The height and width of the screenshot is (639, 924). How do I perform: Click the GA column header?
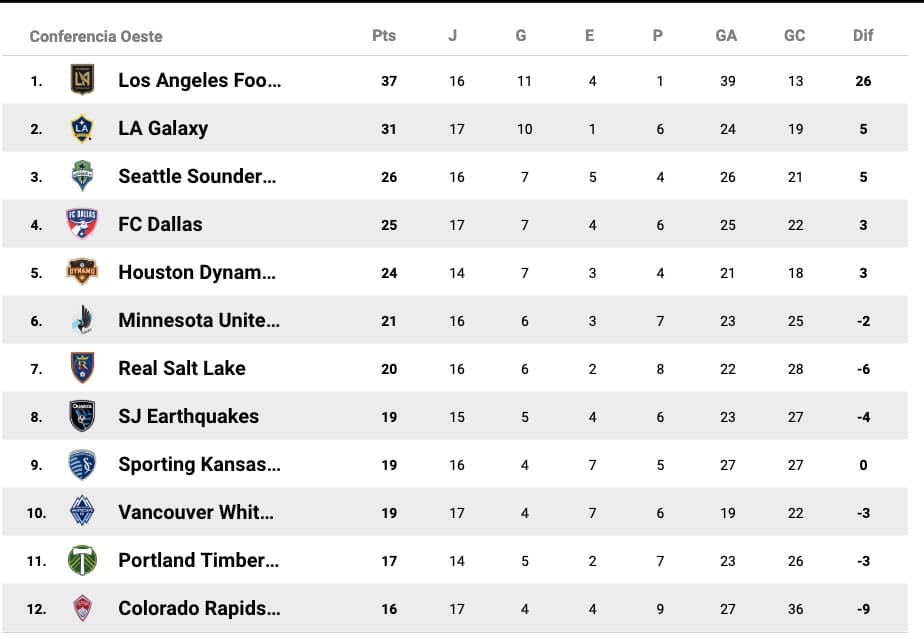coord(726,35)
